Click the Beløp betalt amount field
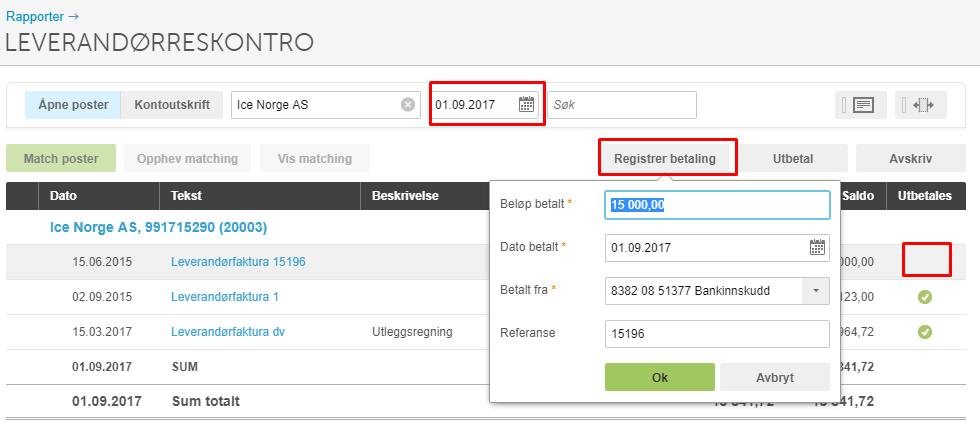The width and height of the screenshot is (980, 428). pos(718,205)
